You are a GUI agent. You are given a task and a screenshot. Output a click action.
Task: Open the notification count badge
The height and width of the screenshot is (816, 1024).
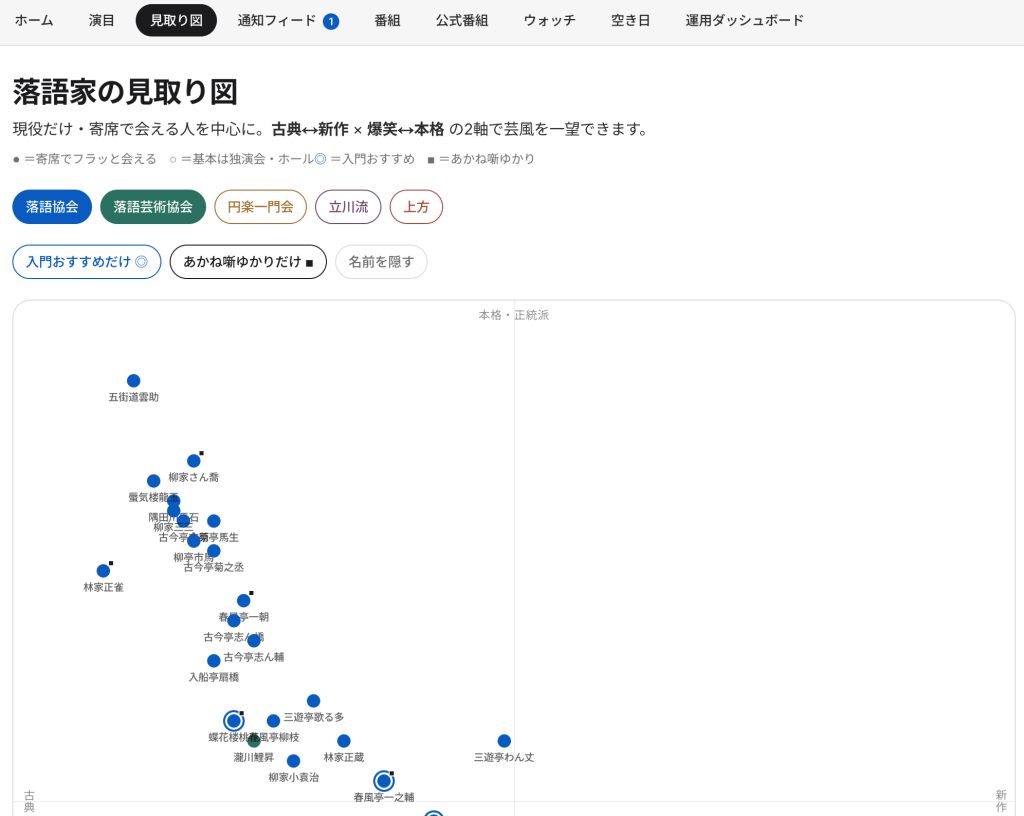pos(331,22)
